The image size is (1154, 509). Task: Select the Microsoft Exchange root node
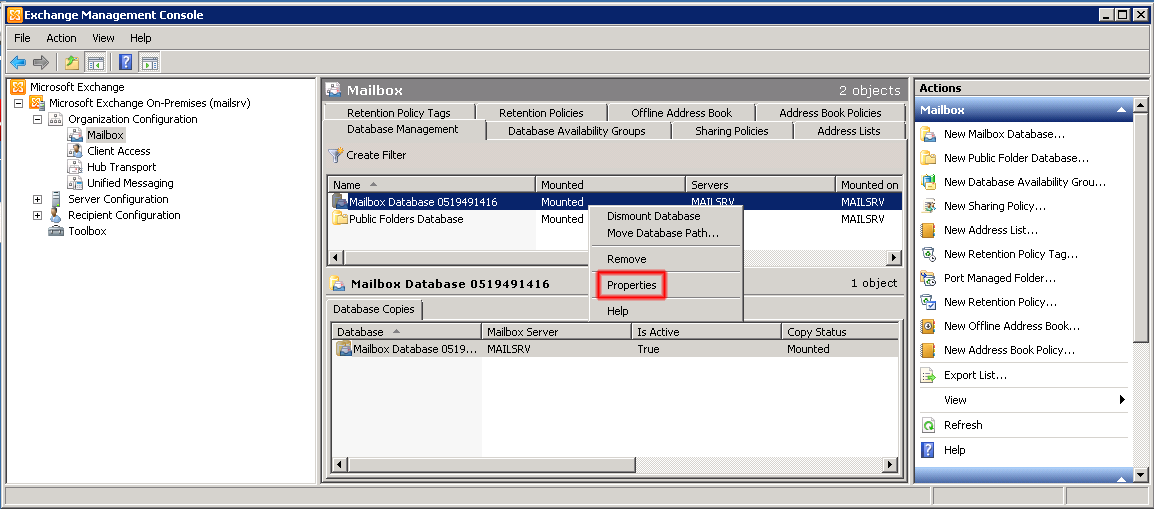click(x=77, y=87)
